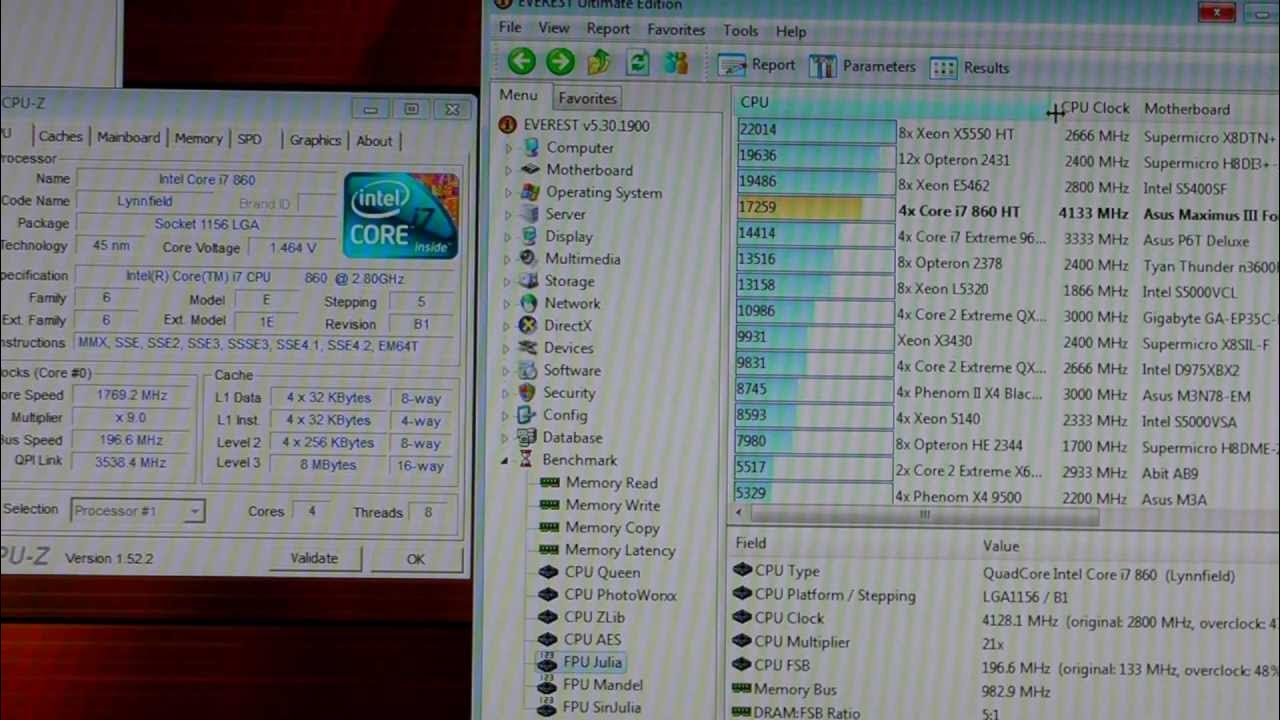The height and width of the screenshot is (720, 1280).
Task: Select the Motherboard tree icon
Action: pos(530,170)
